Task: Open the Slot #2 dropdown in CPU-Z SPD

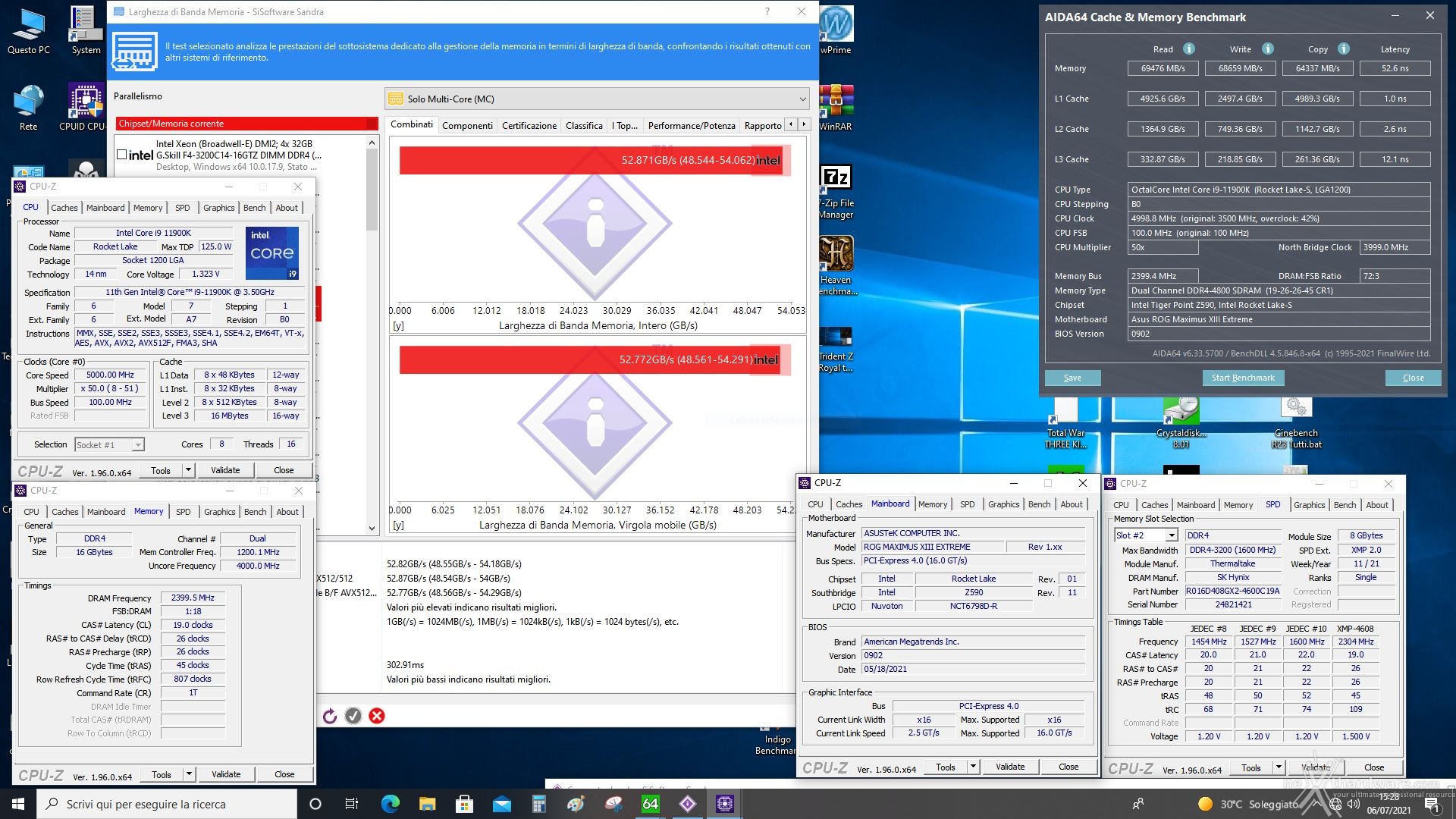Action: (1145, 535)
